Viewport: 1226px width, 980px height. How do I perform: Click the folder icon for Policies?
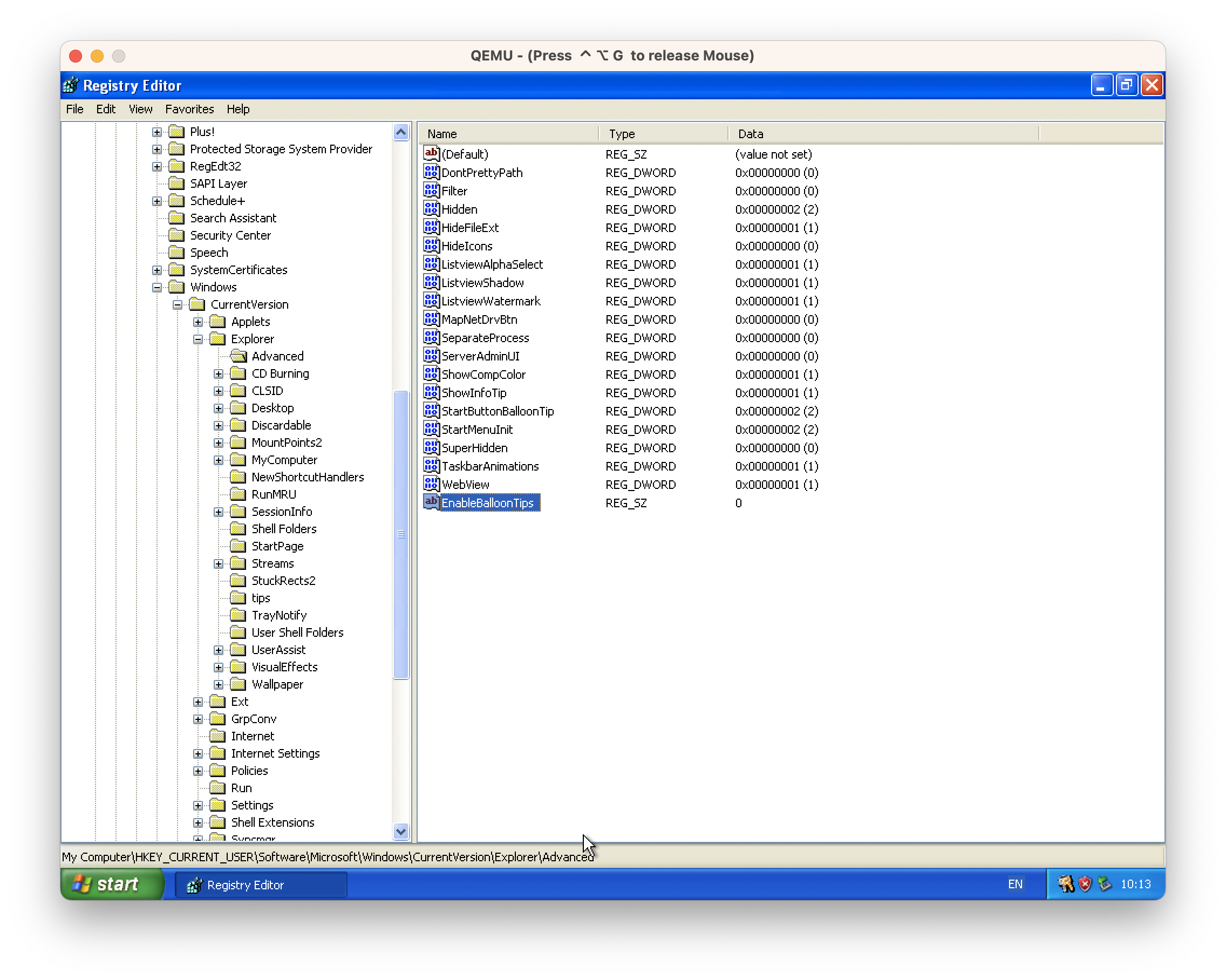pos(217,770)
